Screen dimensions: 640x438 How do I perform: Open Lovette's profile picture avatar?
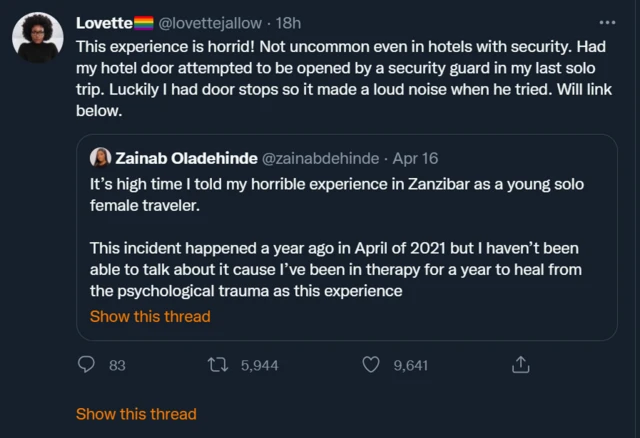tap(38, 40)
